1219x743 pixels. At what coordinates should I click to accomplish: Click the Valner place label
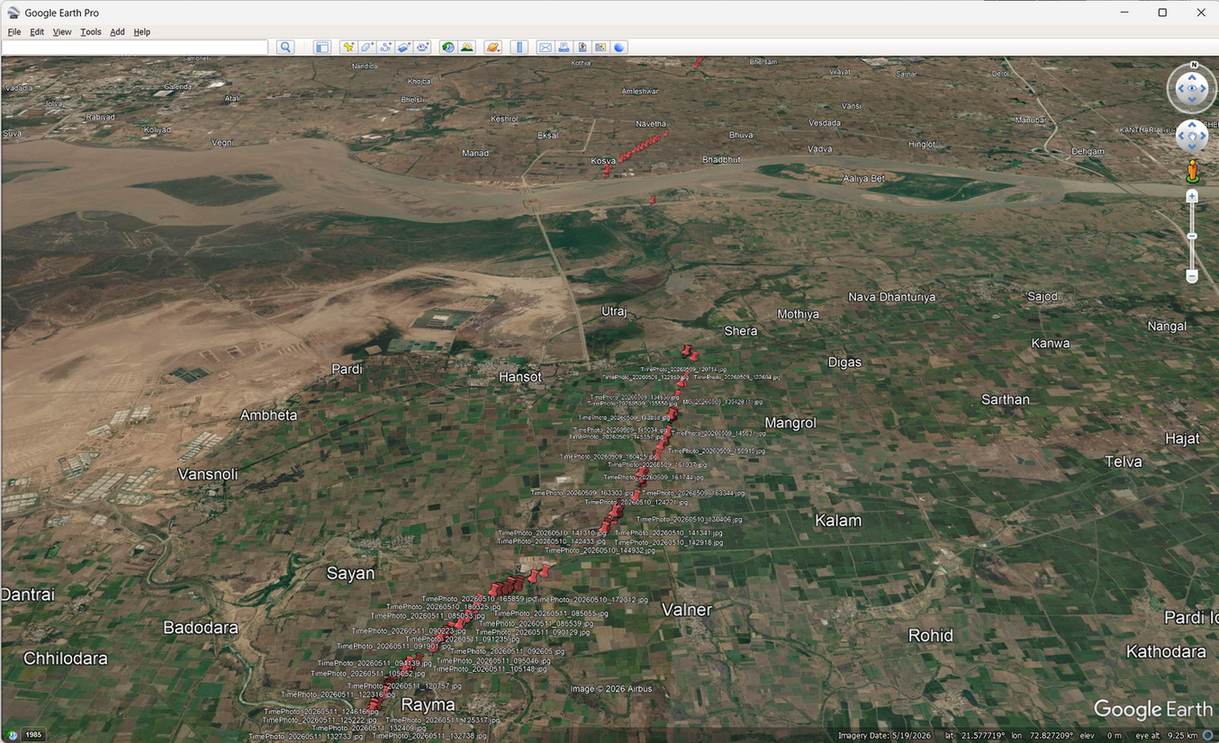687,609
